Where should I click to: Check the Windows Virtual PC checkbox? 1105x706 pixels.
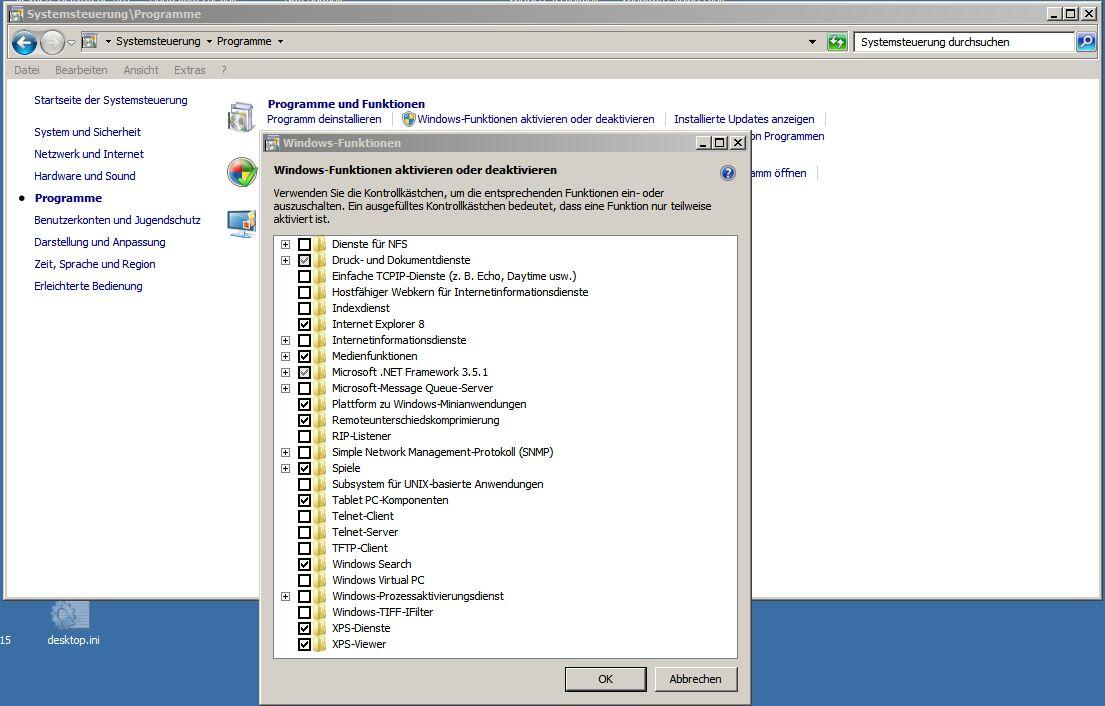pos(304,581)
